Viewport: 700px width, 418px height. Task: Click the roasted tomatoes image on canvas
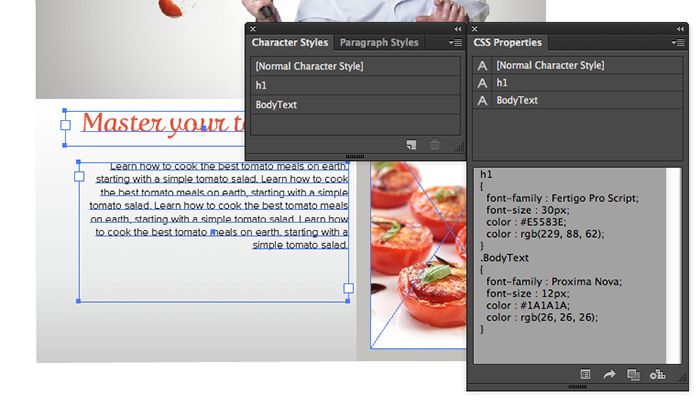pyautogui.click(x=418, y=255)
